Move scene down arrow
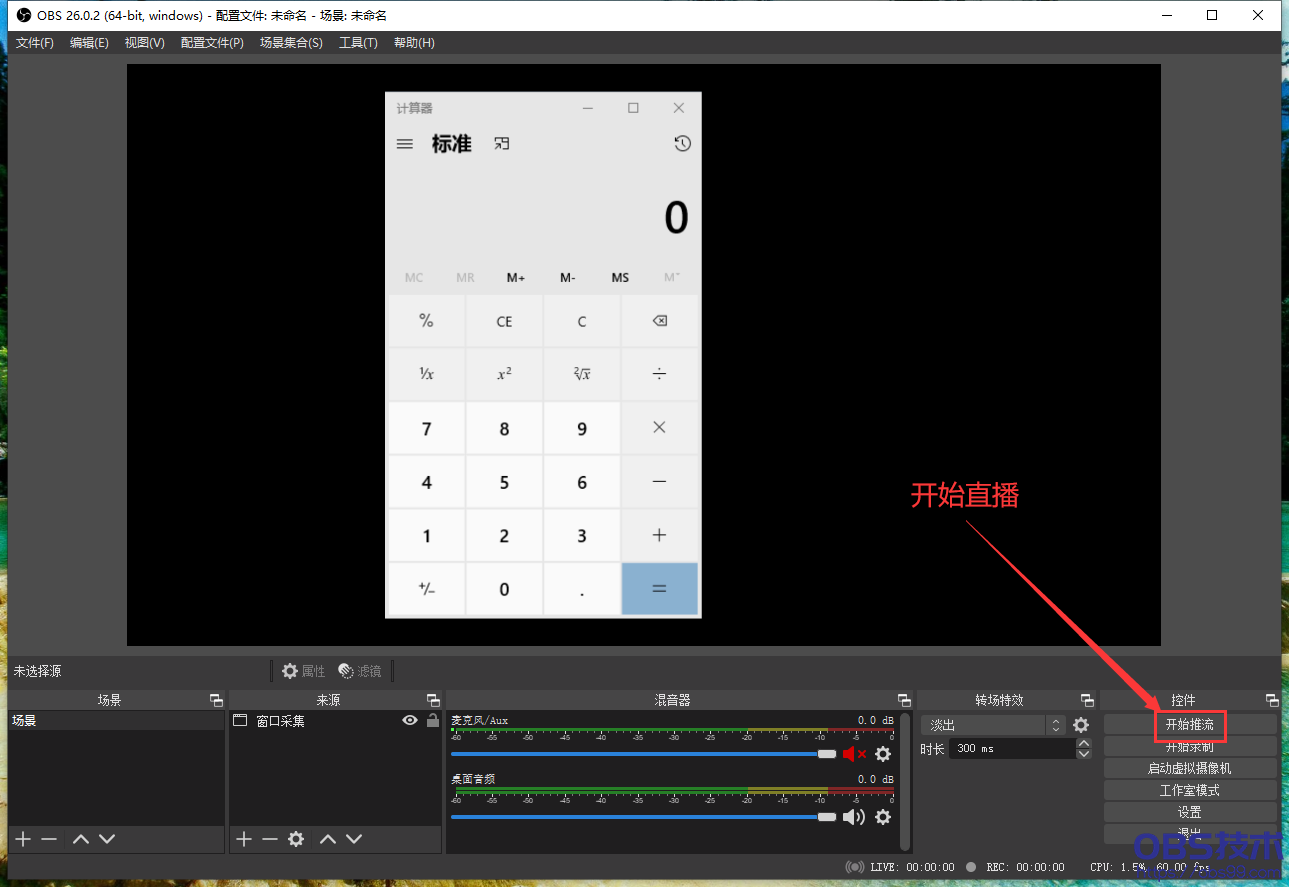 pos(107,839)
